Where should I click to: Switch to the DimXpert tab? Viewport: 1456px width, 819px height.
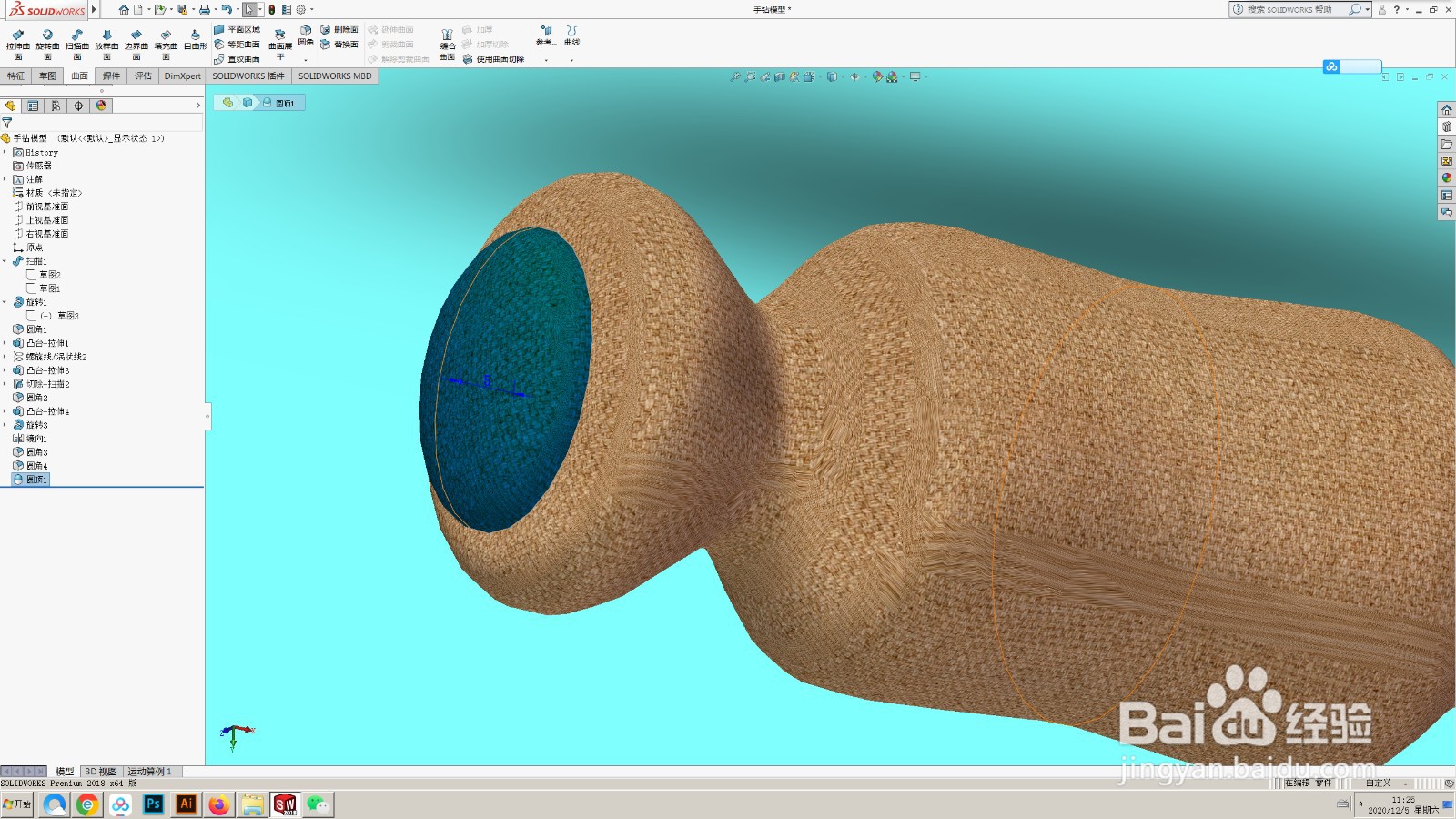click(x=182, y=76)
